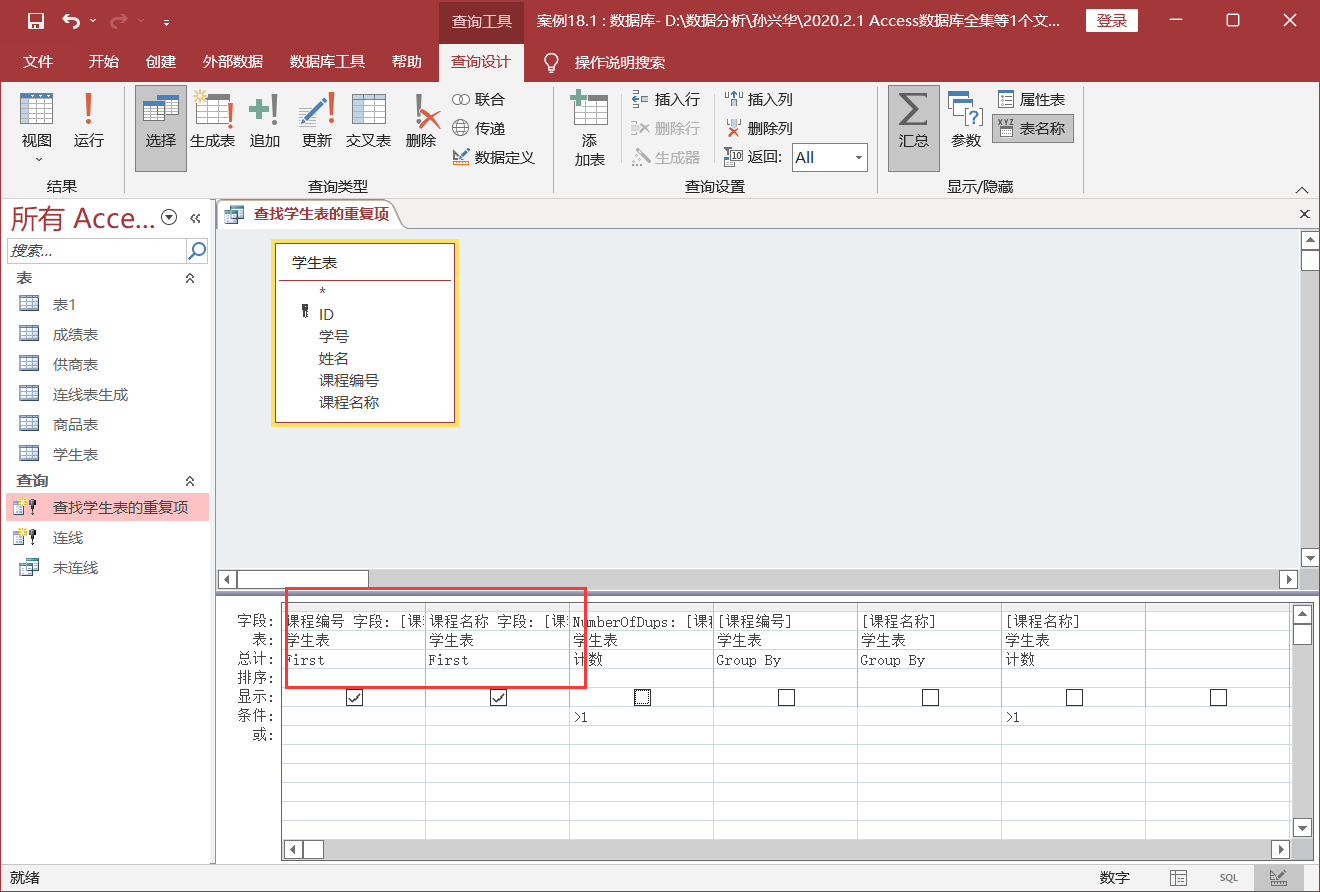Check 显示 box for [课程名称] Group By column

[x=930, y=698]
